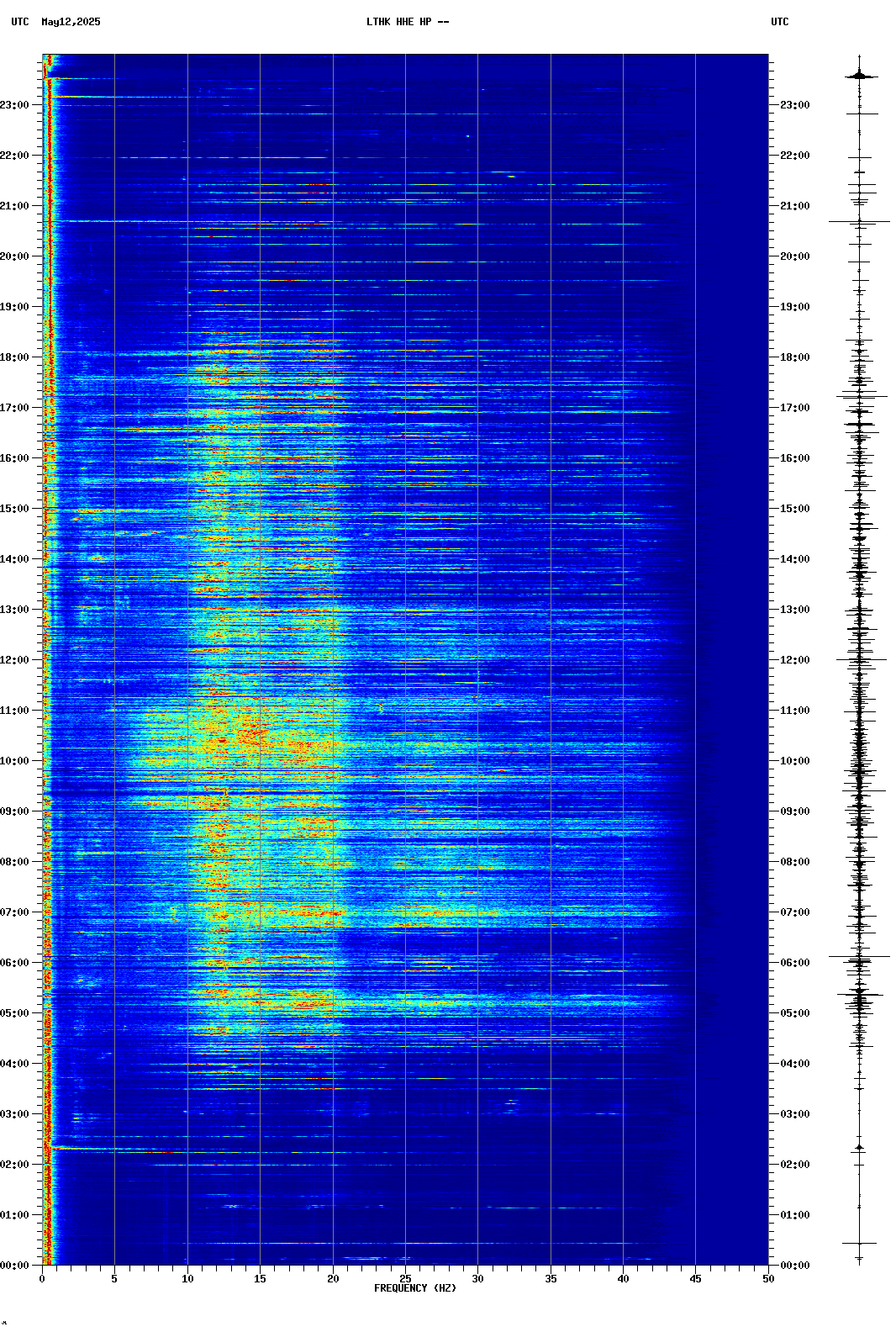Viewport: 896px width, 1332px height.
Task: Click the left-axis 18:00 time label
Action: 14,357
